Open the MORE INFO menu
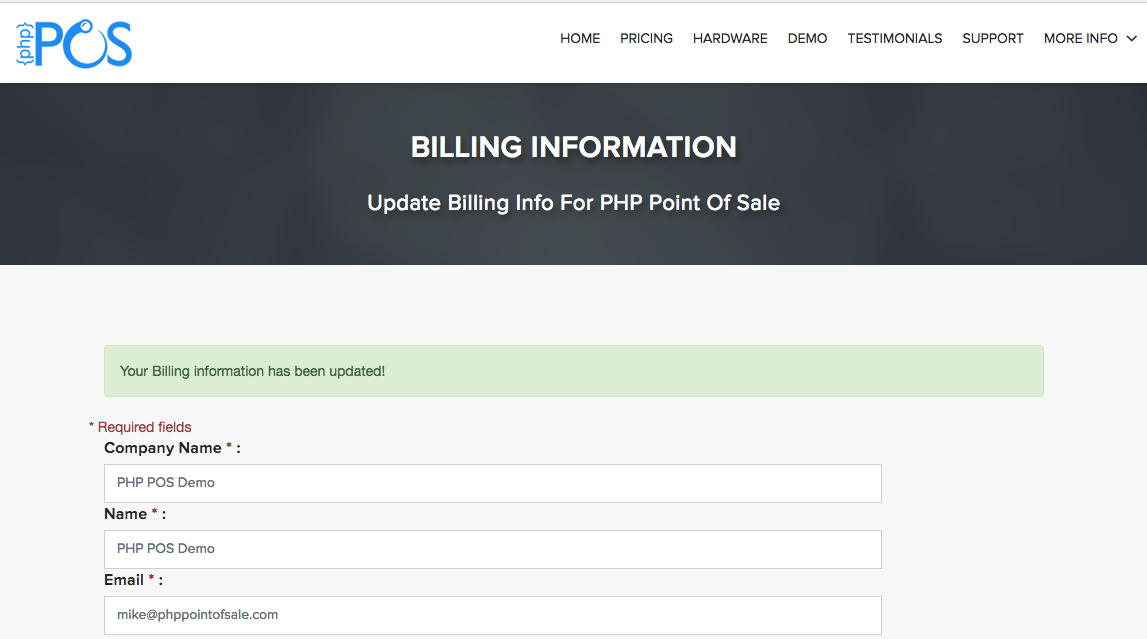 click(1080, 38)
